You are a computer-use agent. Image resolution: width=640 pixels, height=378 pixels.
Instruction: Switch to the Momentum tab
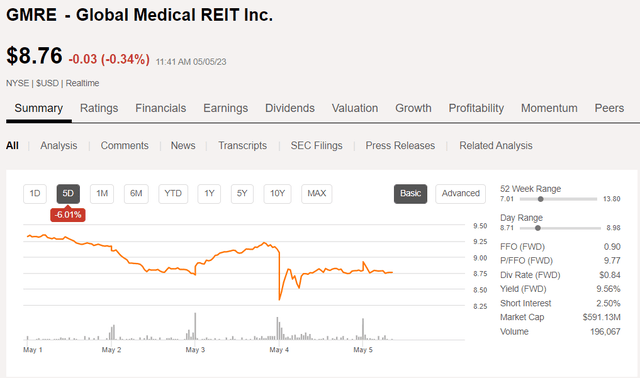[549, 108]
